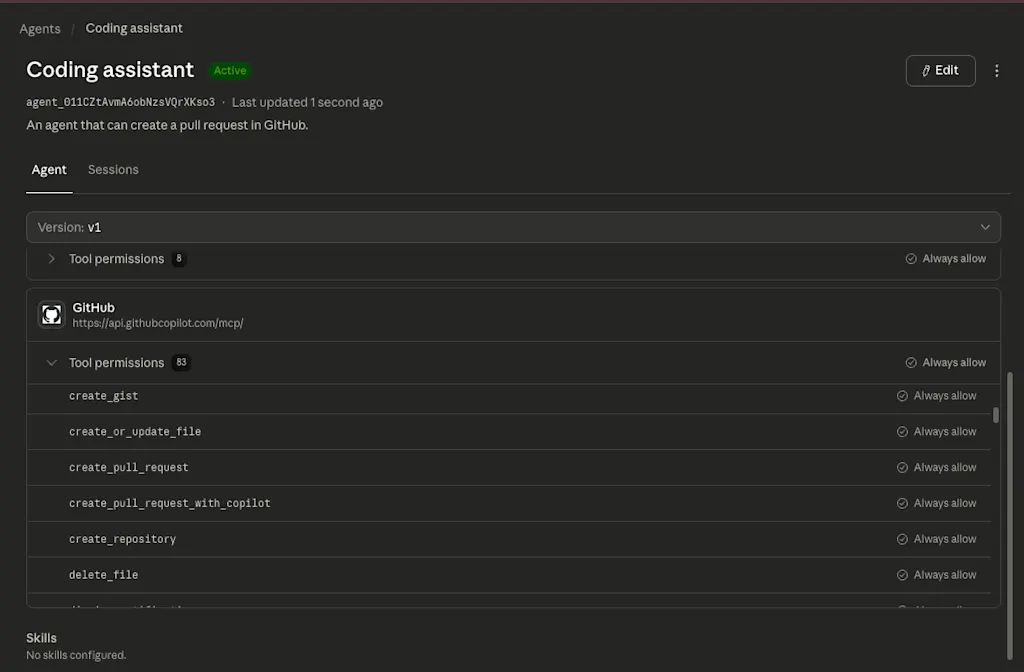Screen dimensions: 1024x672
Task: Toggle Always allow on GitHub Tool permissions header
Action: click(946, 362)
